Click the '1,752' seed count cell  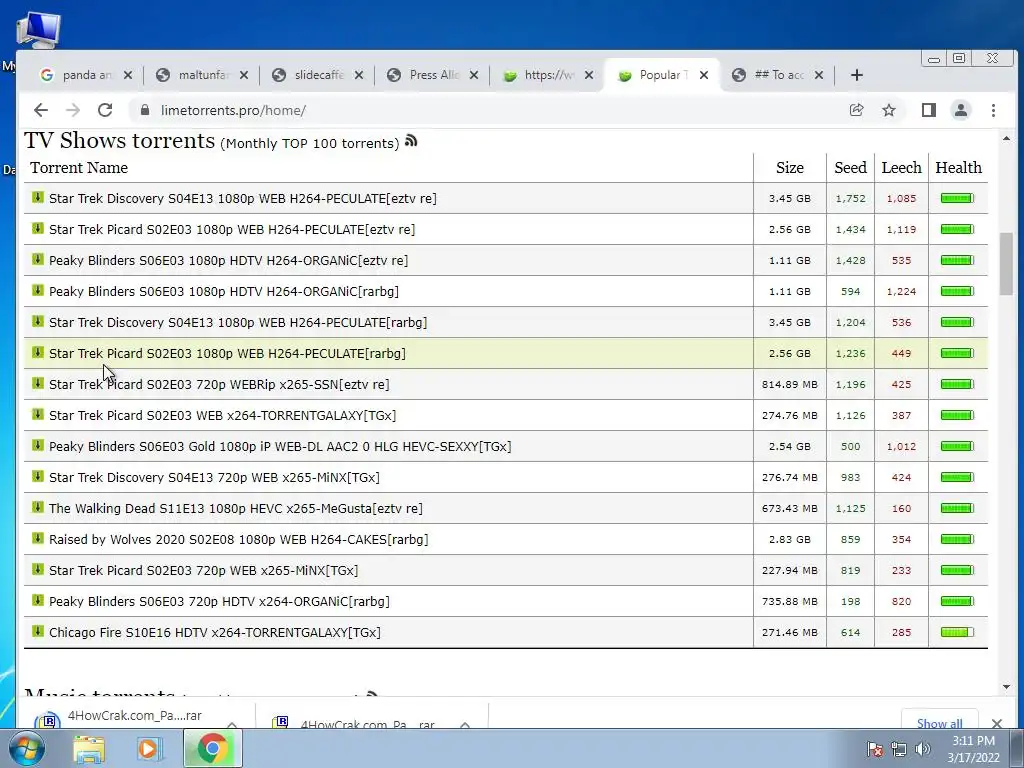click(x=850, y=199)
